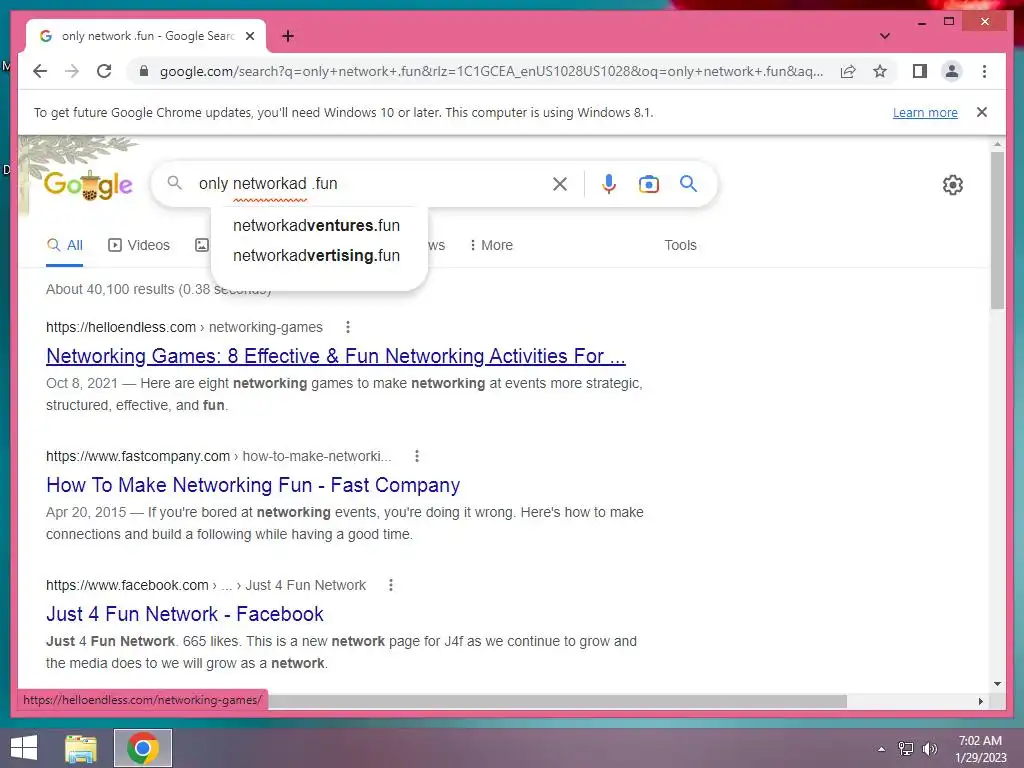Open a new browser tab
Viewport: 1024px width, 768px height.
[288, 36]
